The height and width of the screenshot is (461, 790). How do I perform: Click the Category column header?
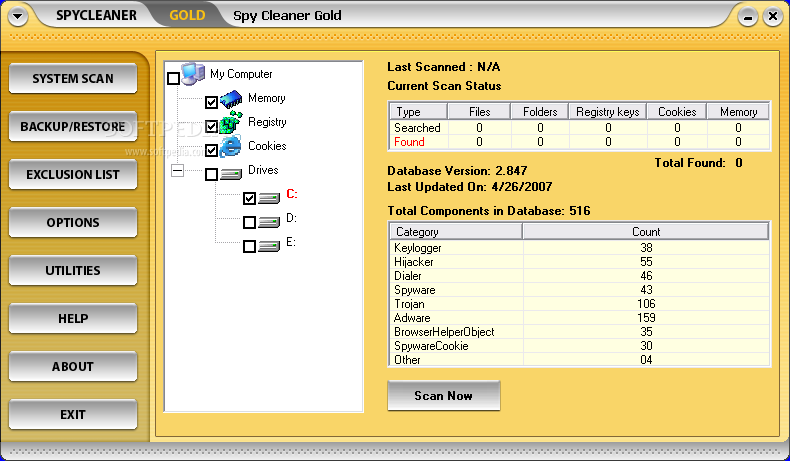[455, 232]
